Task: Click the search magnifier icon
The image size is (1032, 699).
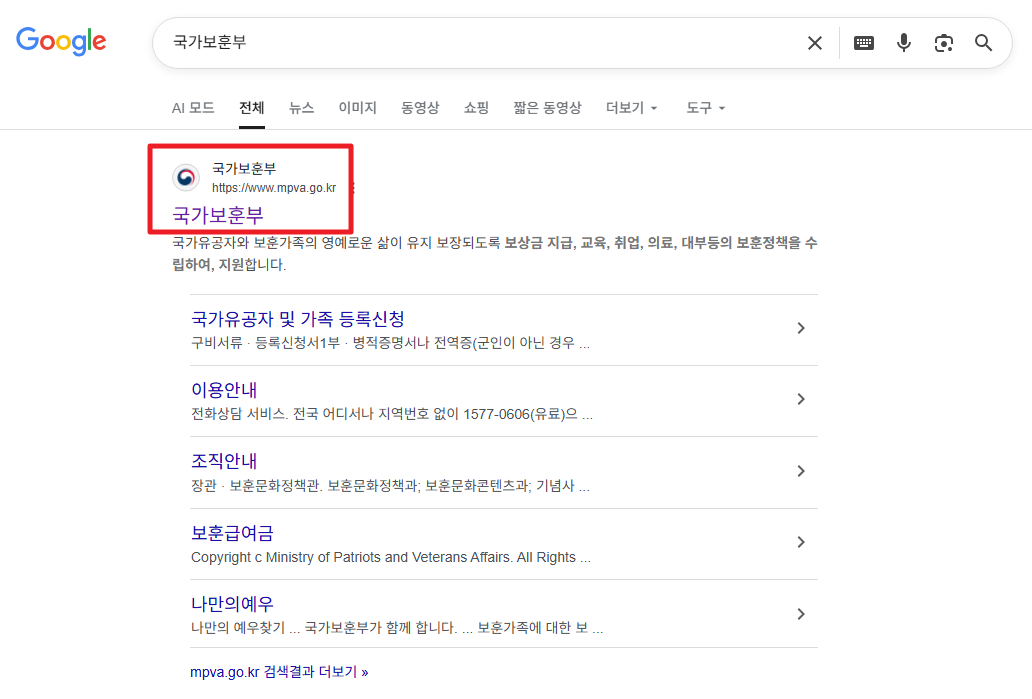Action: 983,43
